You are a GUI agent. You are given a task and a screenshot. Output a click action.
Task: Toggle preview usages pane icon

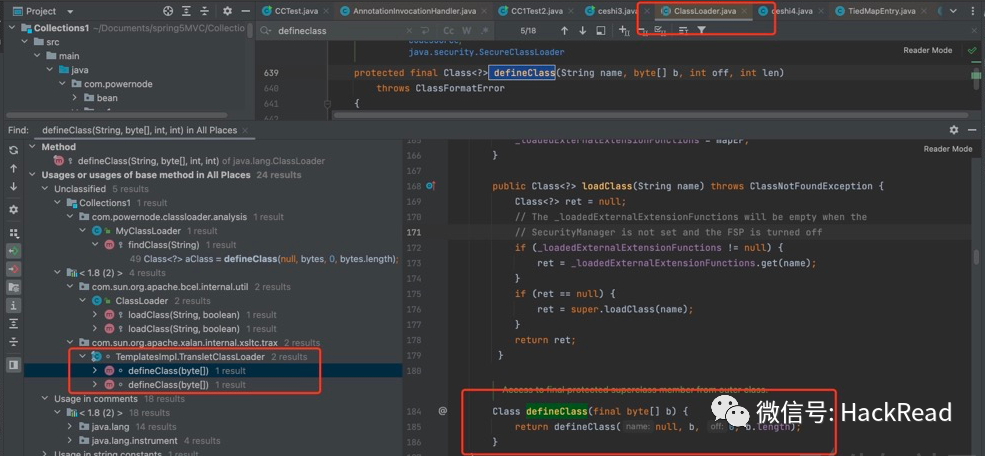click(13, 364)
